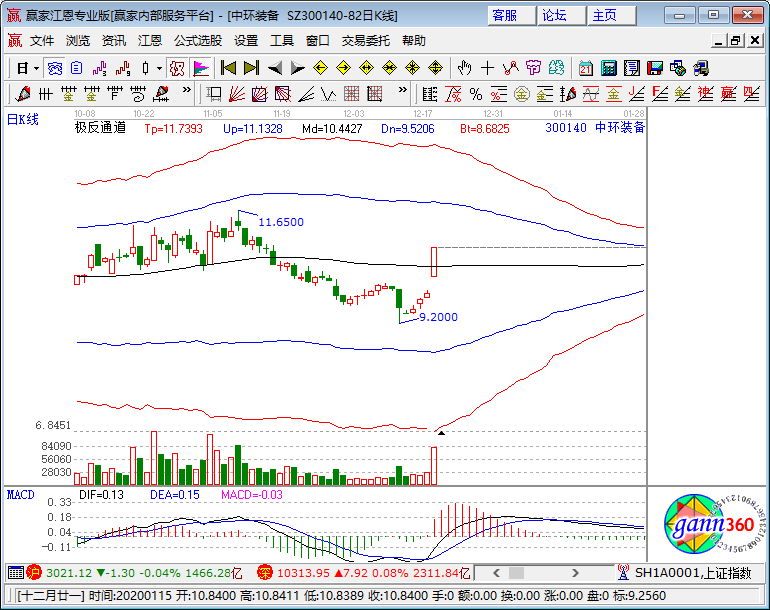Viewport: 770px width, 610px height.
Task: Open the 浏览 menu
Action: (x=78, y=41)
